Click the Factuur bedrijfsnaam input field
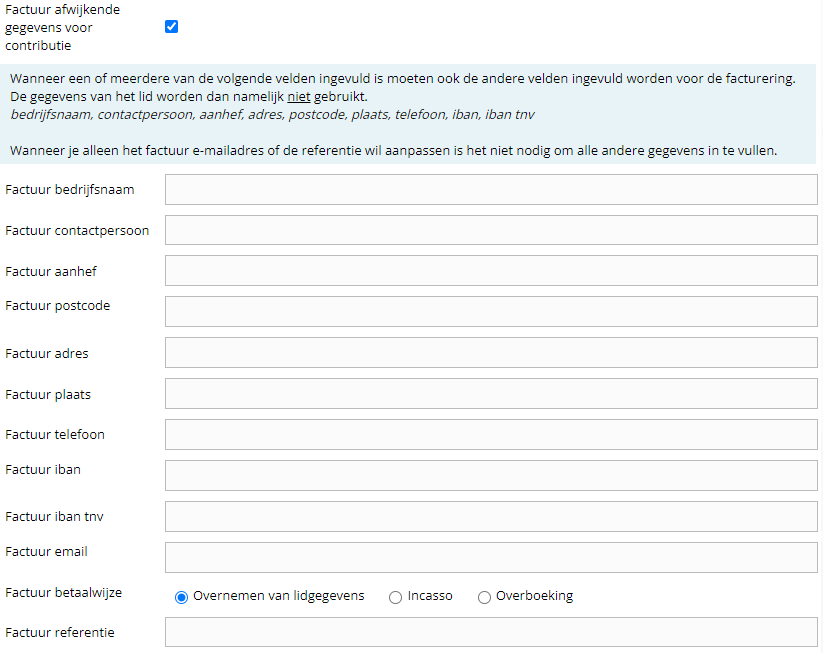Screen dimensions: 823x653 (491, 190)
